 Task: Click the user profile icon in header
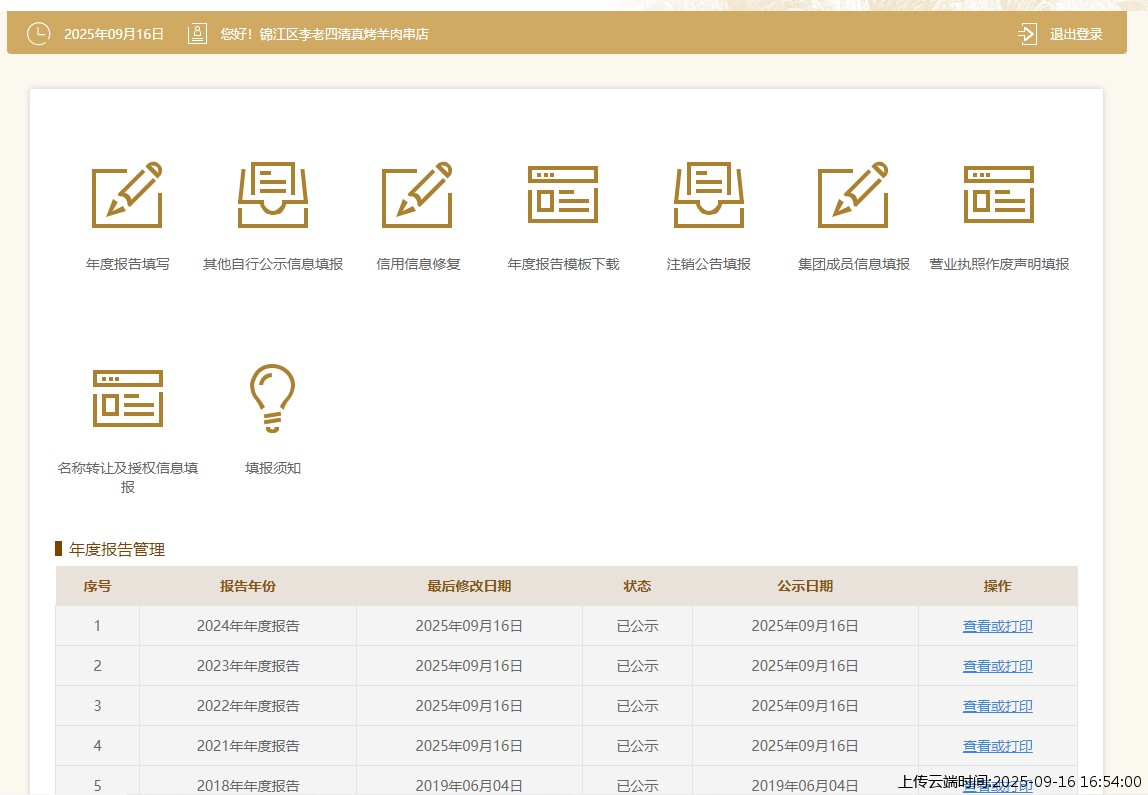pos(197,34)
